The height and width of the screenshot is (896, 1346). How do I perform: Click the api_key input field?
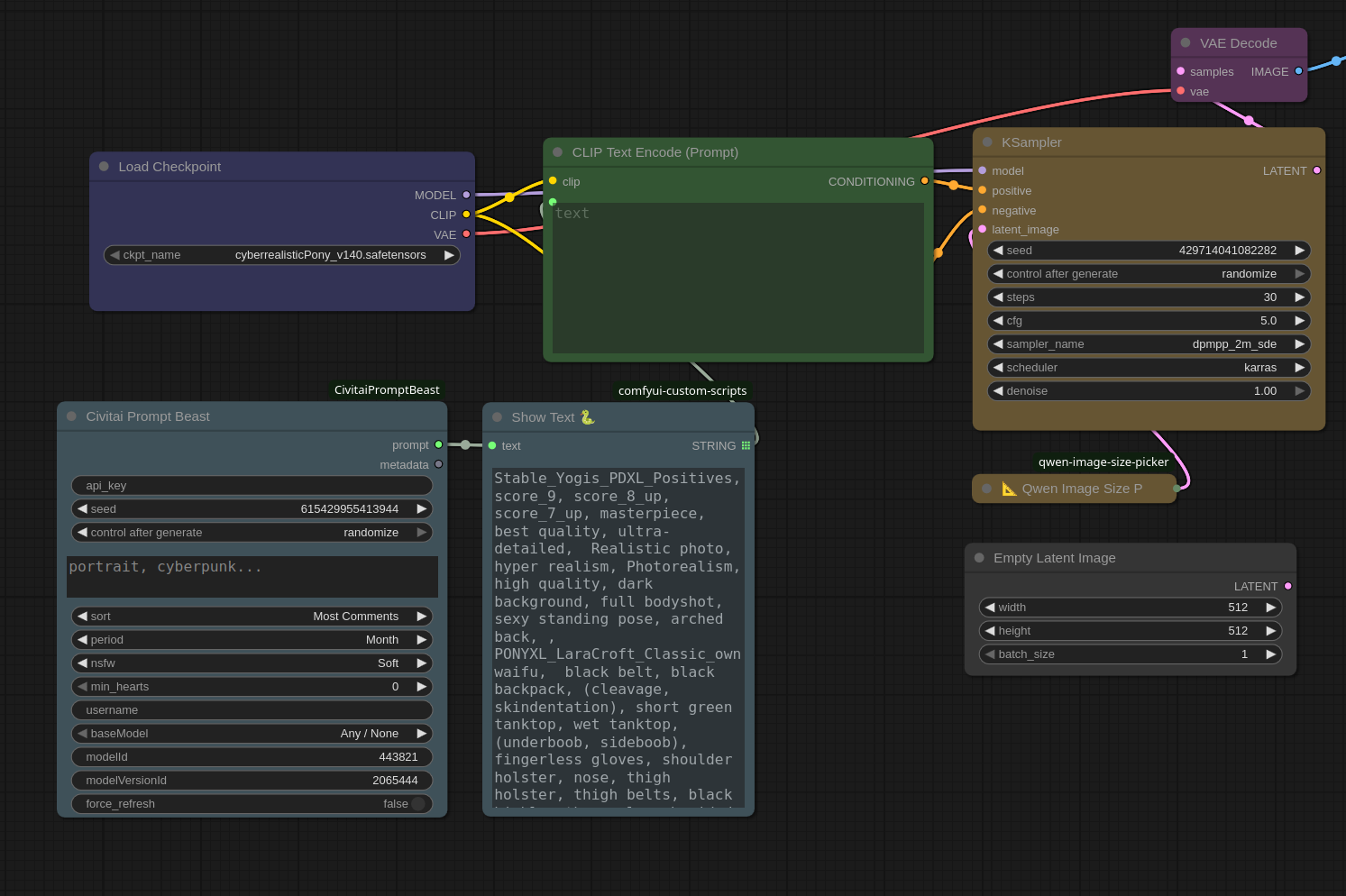tap(252, 486)
